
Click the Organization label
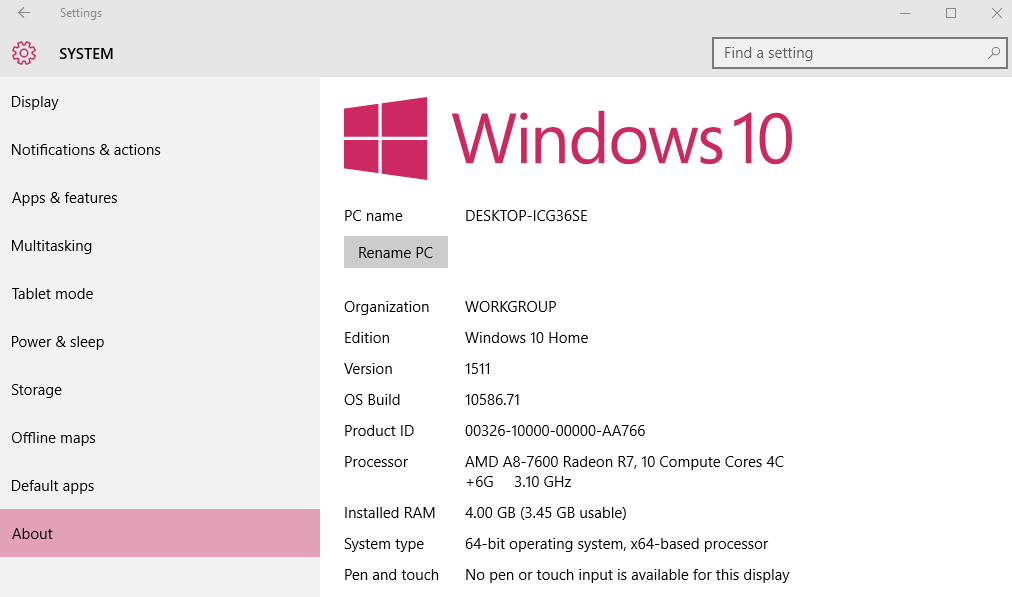pyautogui.click(x=387, y=307)
